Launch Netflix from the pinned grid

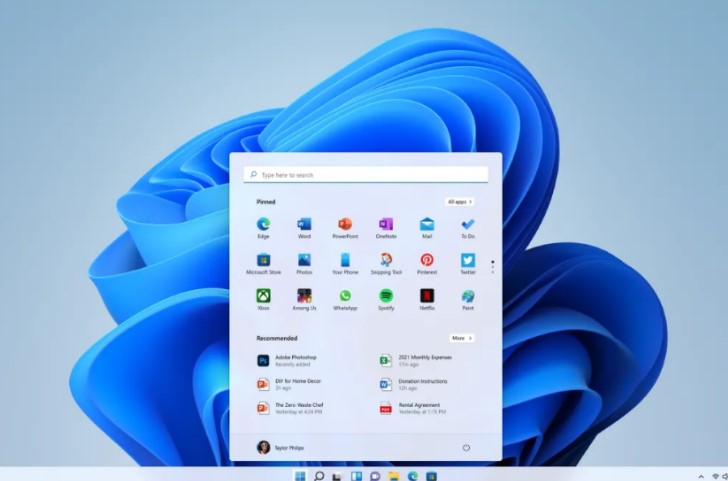pyautogui.click(x=427, y=297)
